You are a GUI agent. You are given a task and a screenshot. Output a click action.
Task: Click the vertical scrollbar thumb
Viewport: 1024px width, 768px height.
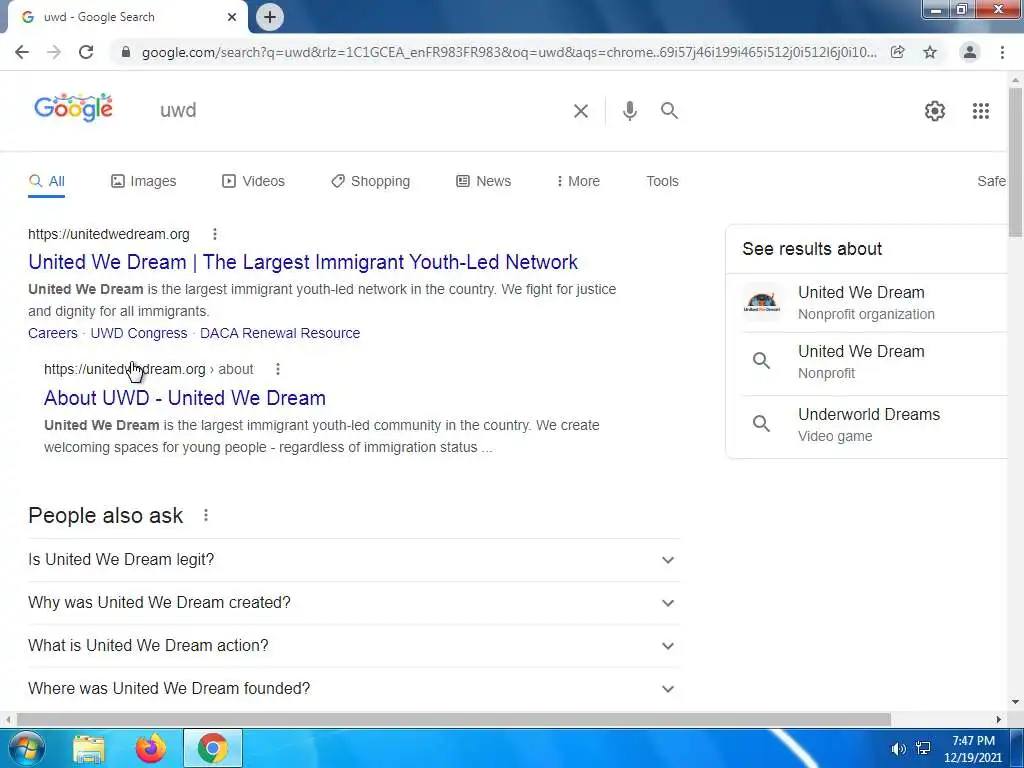tap(1015, 162)
